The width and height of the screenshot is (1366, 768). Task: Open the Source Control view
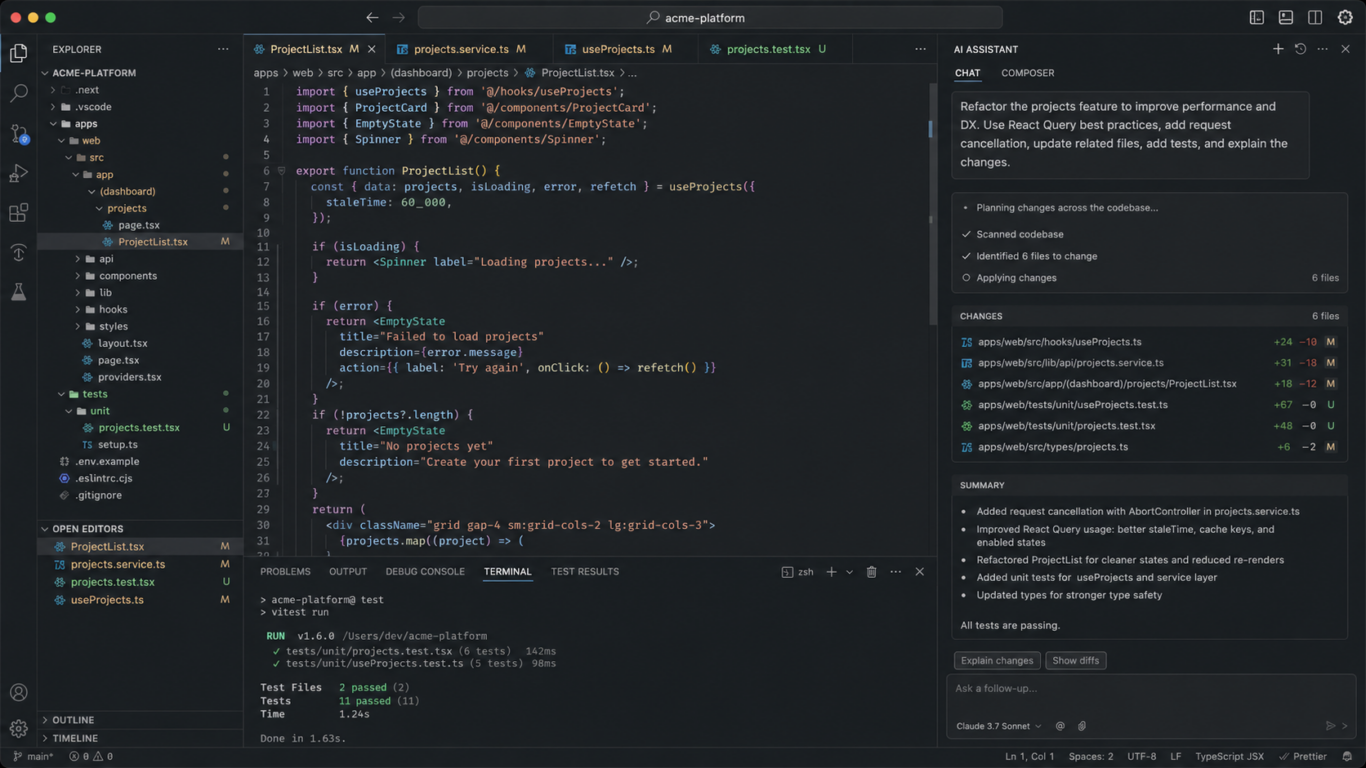coord(18,131)
